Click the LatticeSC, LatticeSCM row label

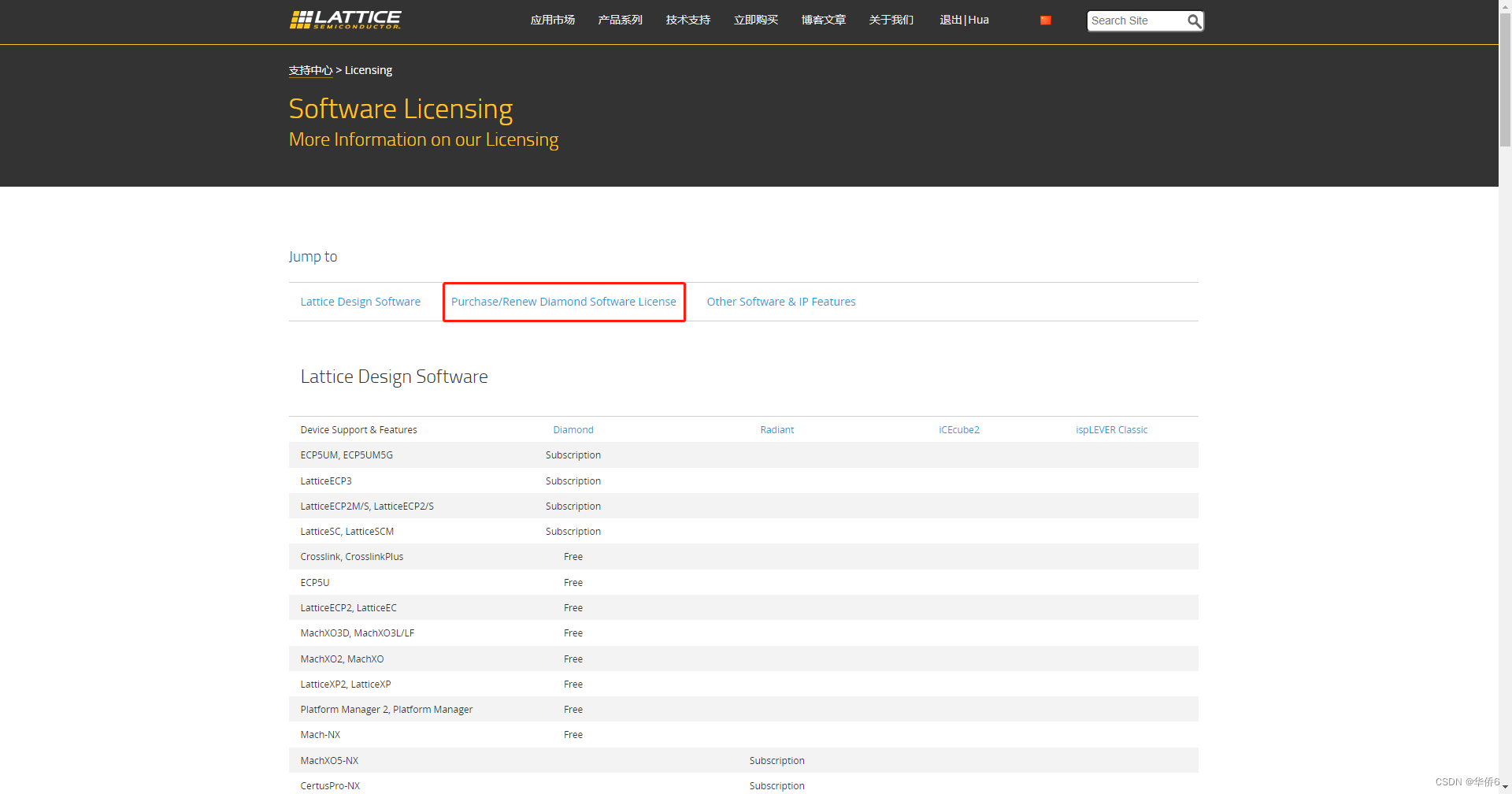[347, 532]
